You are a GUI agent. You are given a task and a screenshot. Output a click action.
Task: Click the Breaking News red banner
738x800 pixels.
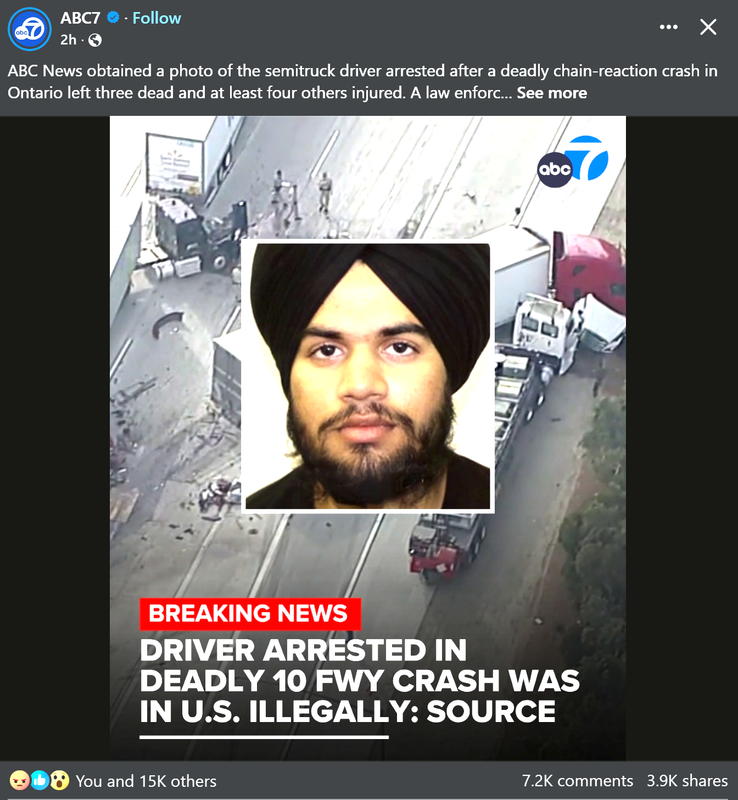pyautogui.click(x=250, y=613)
